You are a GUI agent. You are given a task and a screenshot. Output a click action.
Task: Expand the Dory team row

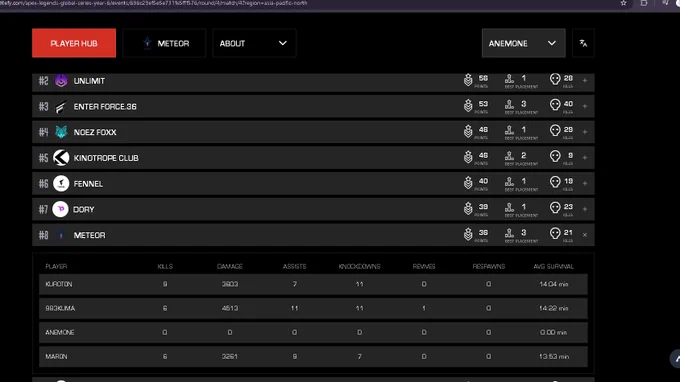click(x=585, y=209)
